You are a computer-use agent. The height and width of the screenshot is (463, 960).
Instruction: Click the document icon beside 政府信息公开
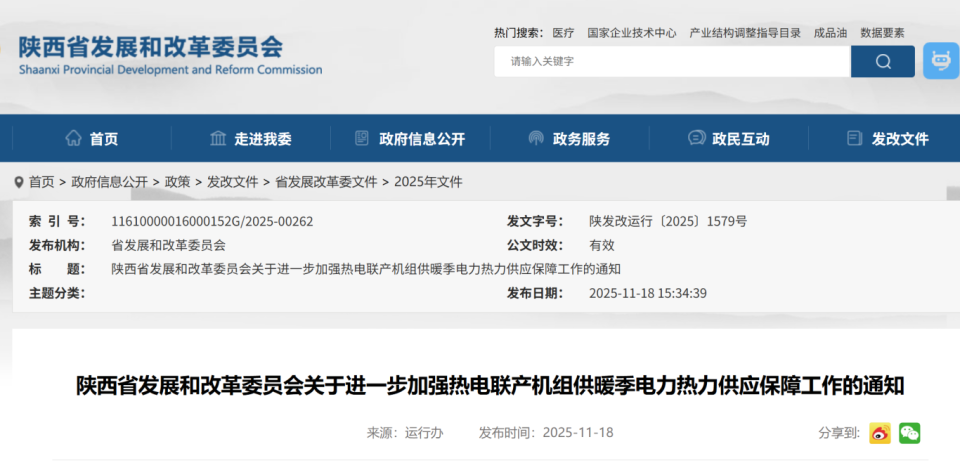tap(362, 138)
